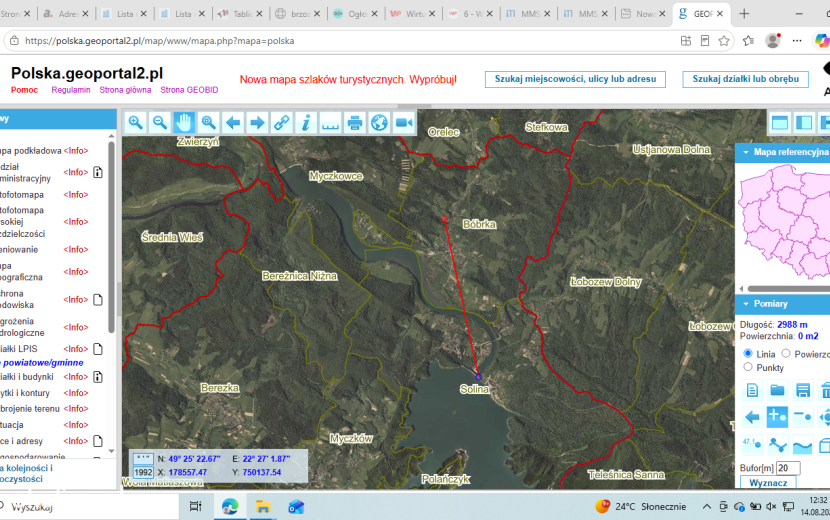Image resolution: width=830 pixels, height=520 pixels.
Task: Click Info link for Działki LPIS
Action: coord(76,349)
